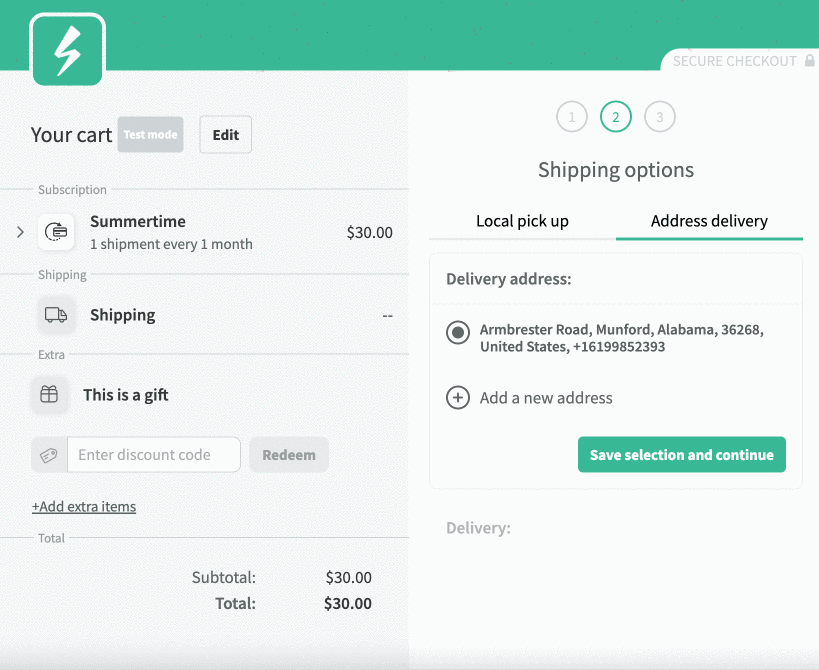This screenshot has width=819, height=670.
Task: Click the Shipping options heading
Action: coord(616,170)
